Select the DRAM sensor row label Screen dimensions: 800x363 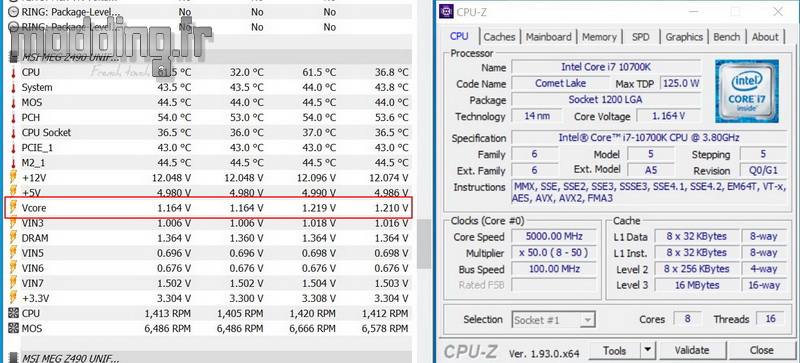pos(35,238)
